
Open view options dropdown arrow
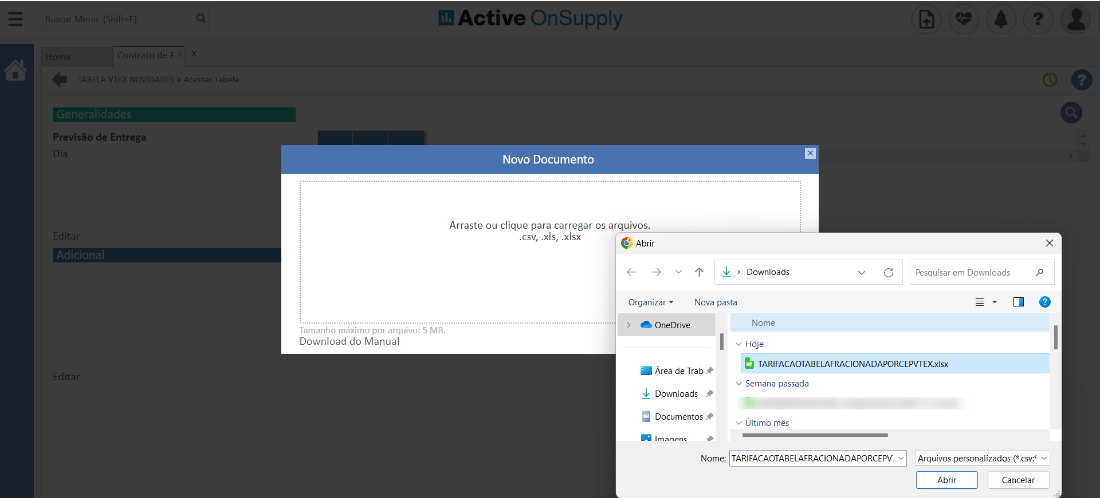994,302
